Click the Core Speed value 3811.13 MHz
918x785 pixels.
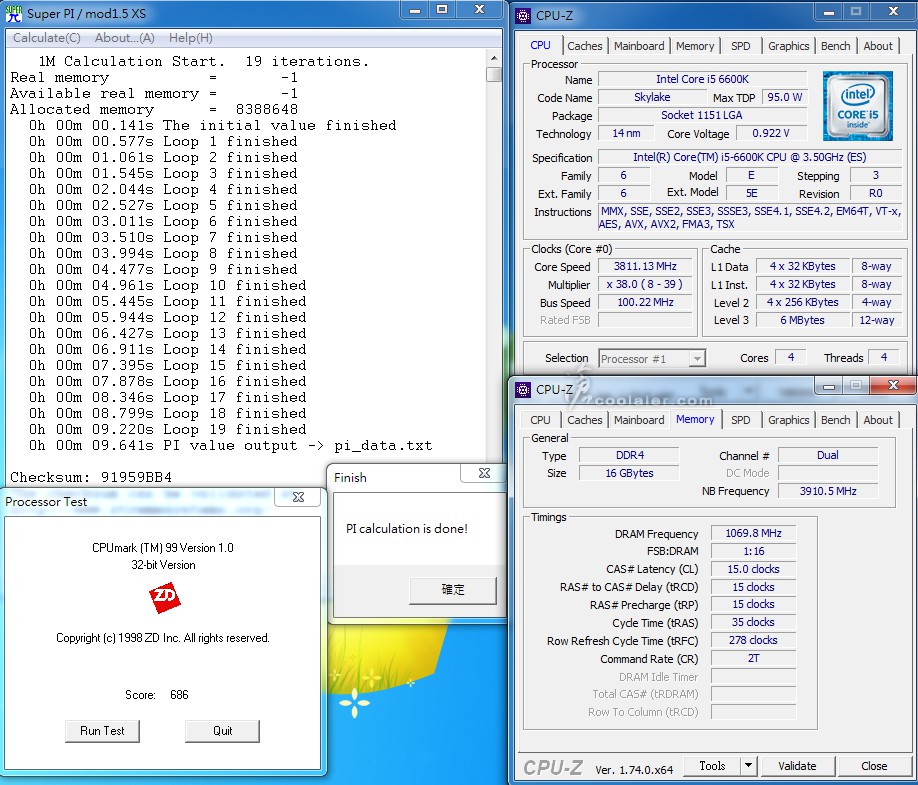pos(645,266)
